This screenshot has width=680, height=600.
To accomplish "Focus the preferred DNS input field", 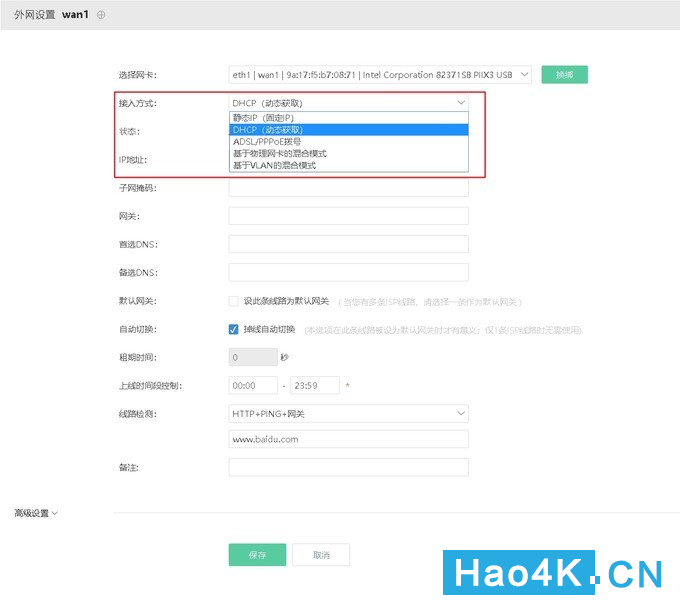I will click(x=349, y=244).
